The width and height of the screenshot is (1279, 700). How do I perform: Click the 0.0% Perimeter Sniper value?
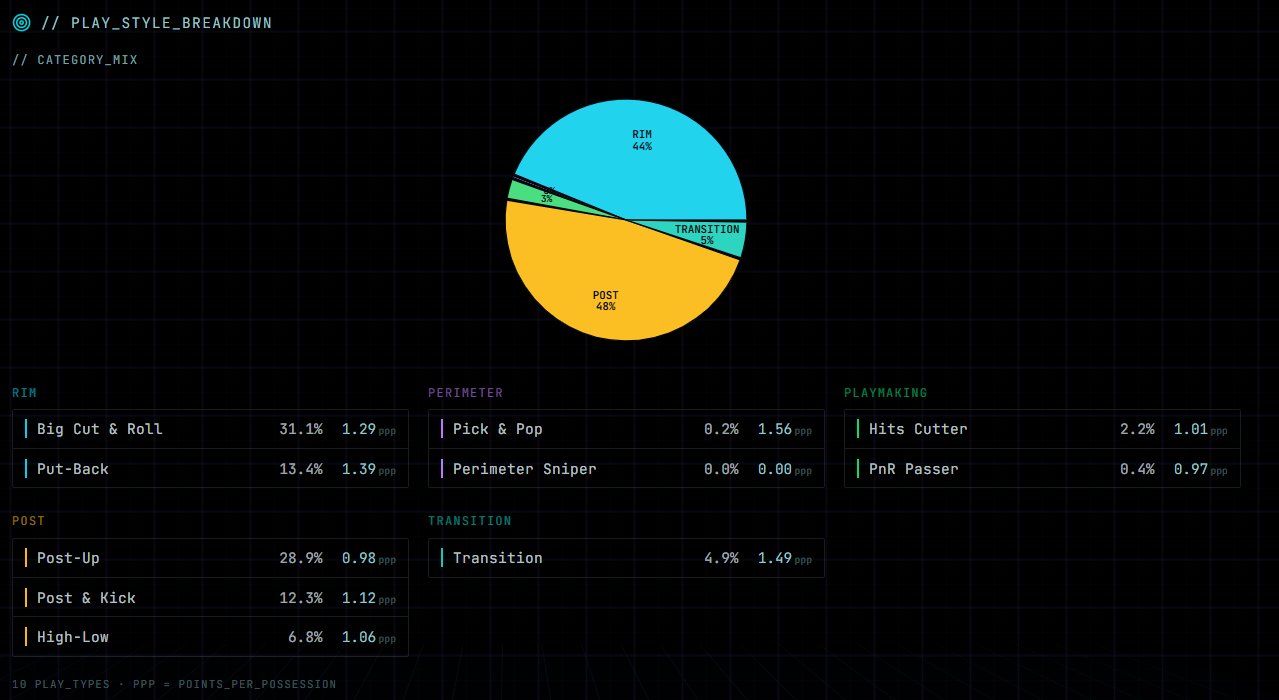click(721, 469)
